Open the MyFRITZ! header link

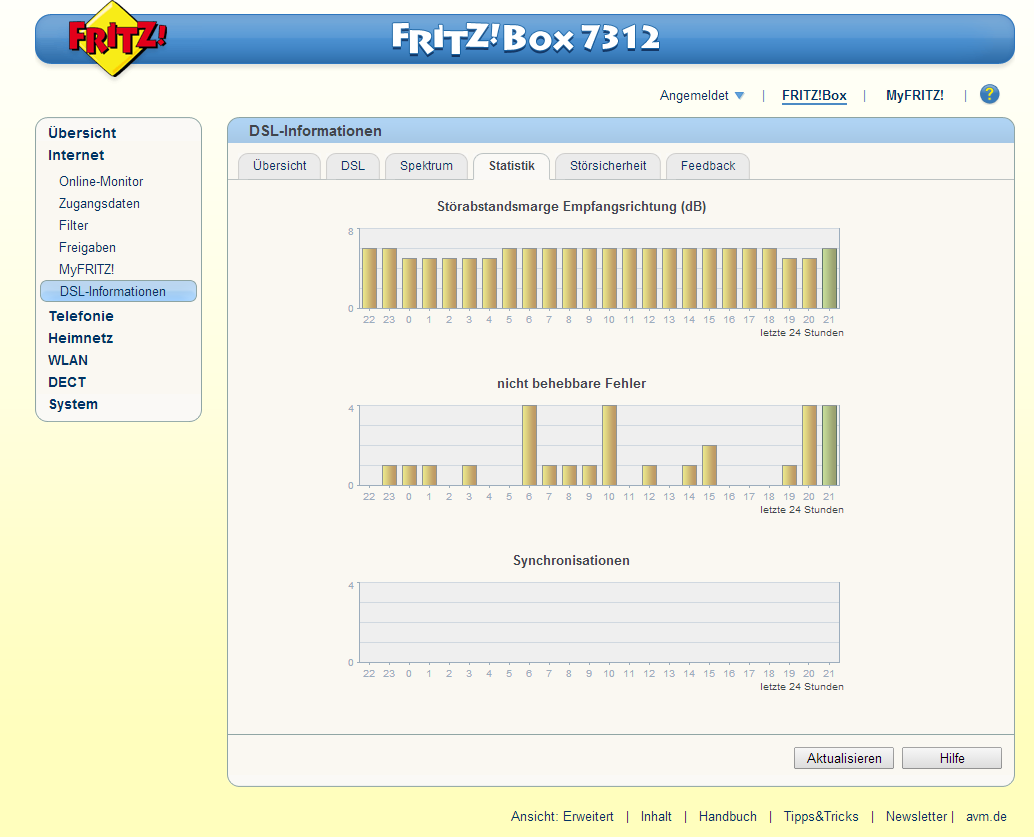(914, 96)
